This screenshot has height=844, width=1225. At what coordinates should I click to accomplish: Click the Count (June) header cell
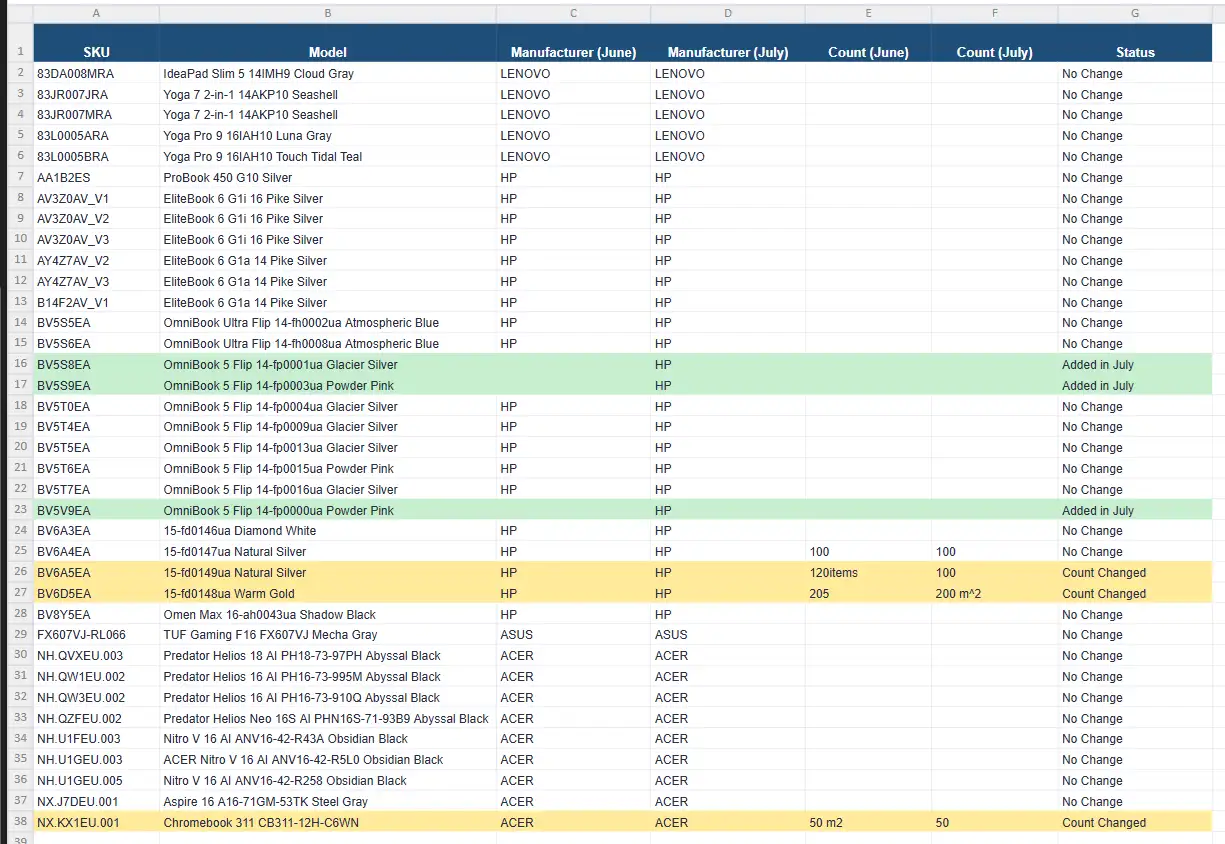[x=868, y=43]
